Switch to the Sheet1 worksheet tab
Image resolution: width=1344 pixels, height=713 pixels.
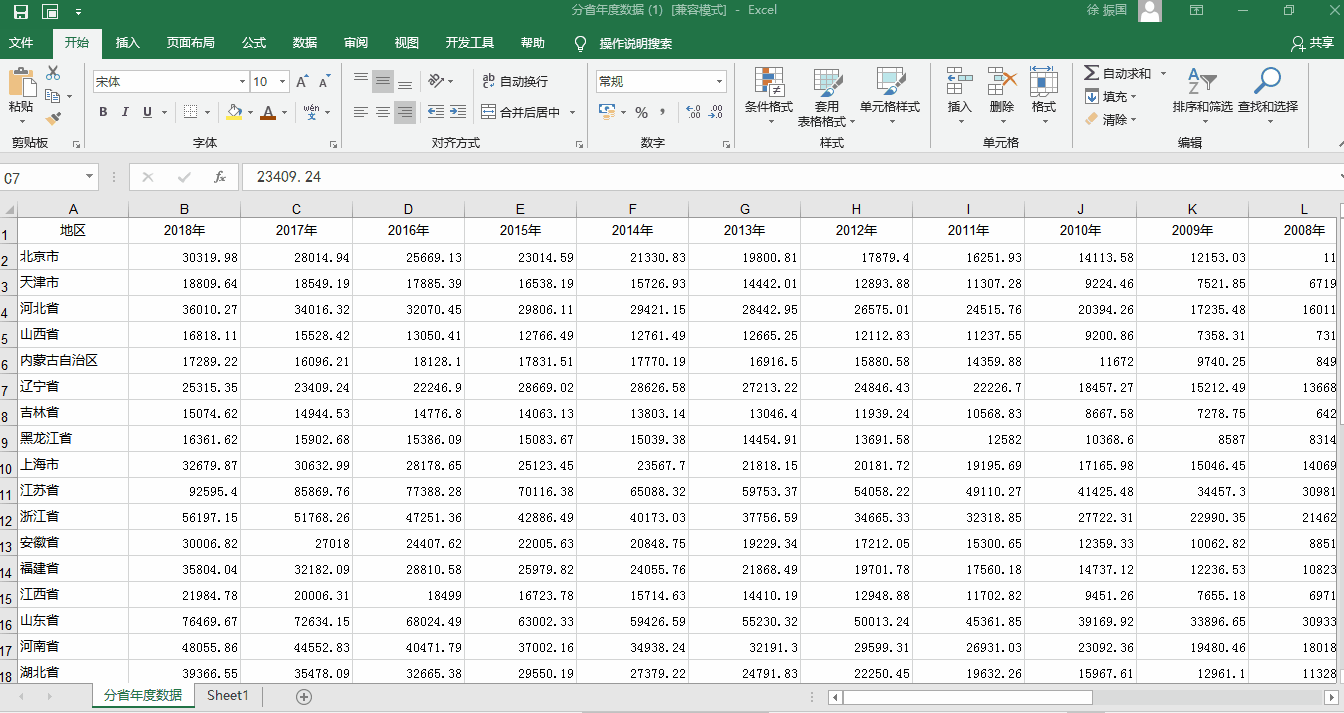[227, 696]
